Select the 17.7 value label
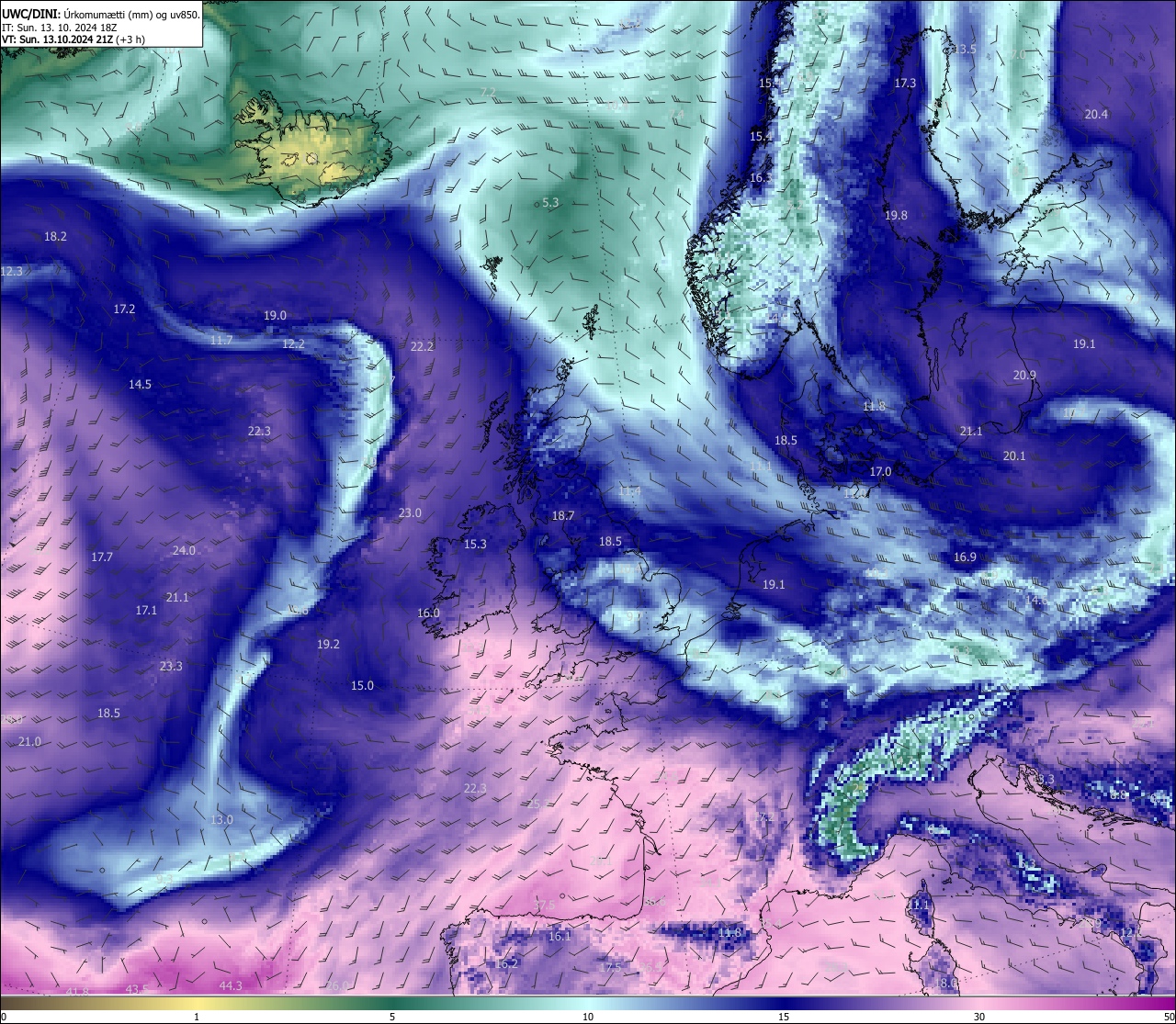1176x1024 pixels. point(102,557)
